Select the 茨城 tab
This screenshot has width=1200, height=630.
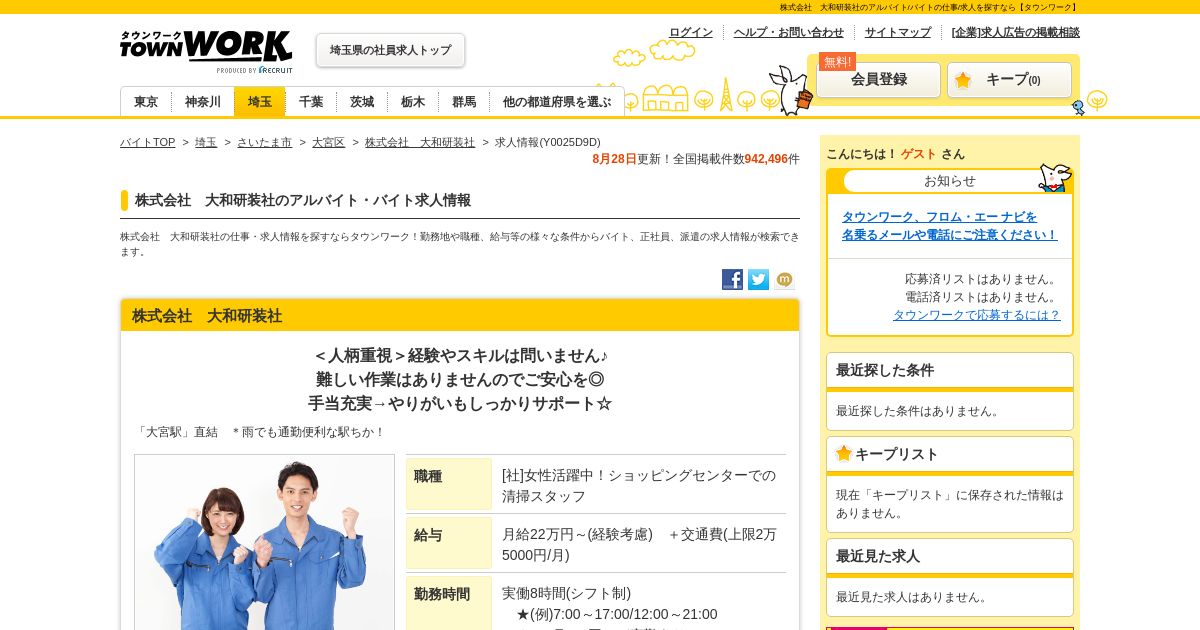pyautogui.click(x=362, y=102)
